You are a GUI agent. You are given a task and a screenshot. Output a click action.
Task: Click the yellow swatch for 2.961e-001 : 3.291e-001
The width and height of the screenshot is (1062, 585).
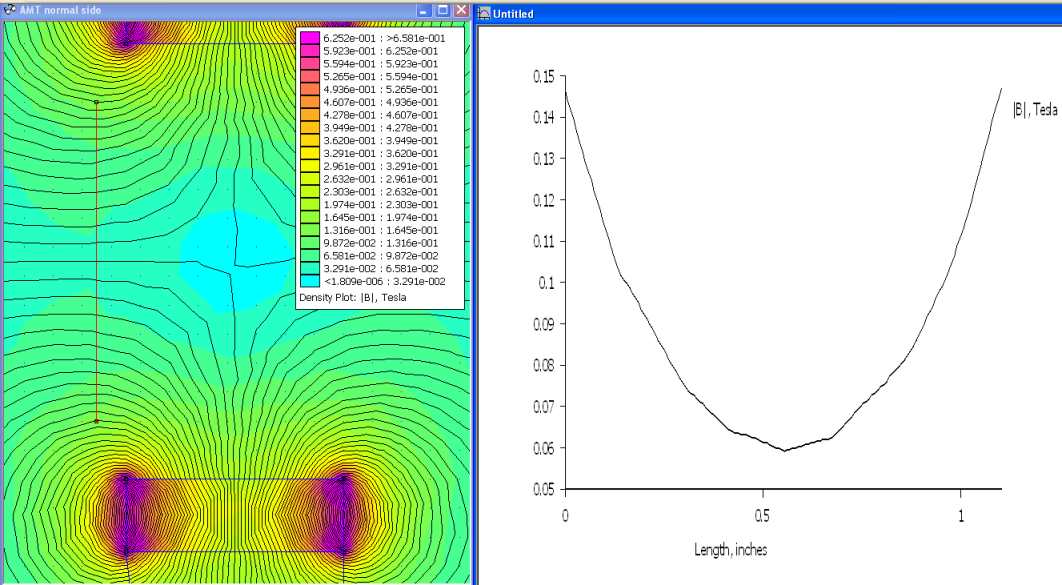point(310,166)
